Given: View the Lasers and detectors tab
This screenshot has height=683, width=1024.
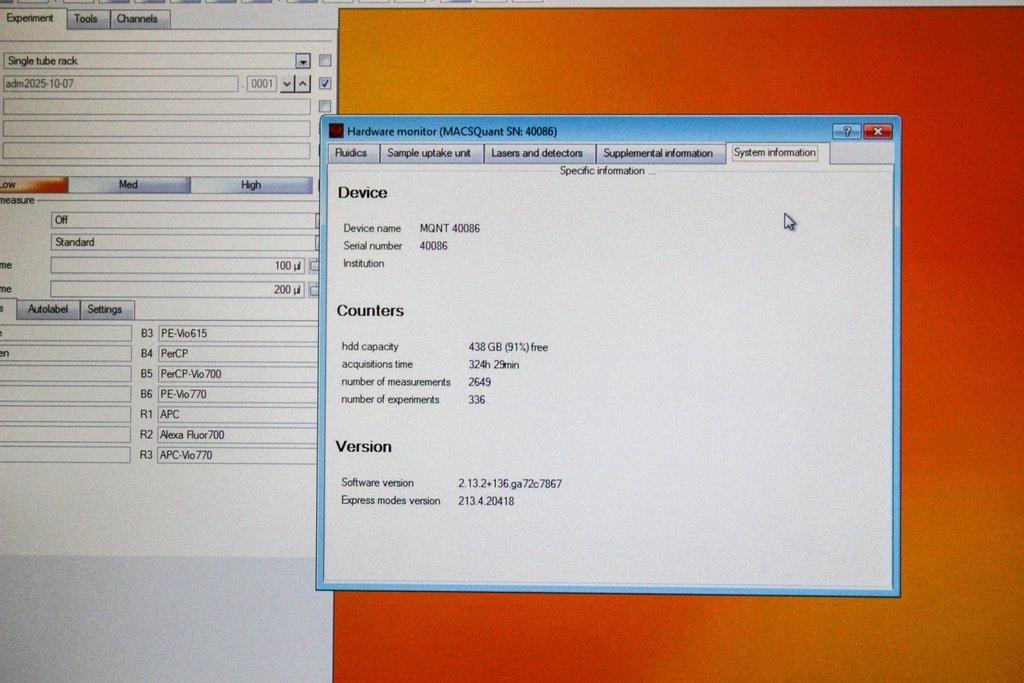Looking at the screenshot, I should tap(539, 153).
